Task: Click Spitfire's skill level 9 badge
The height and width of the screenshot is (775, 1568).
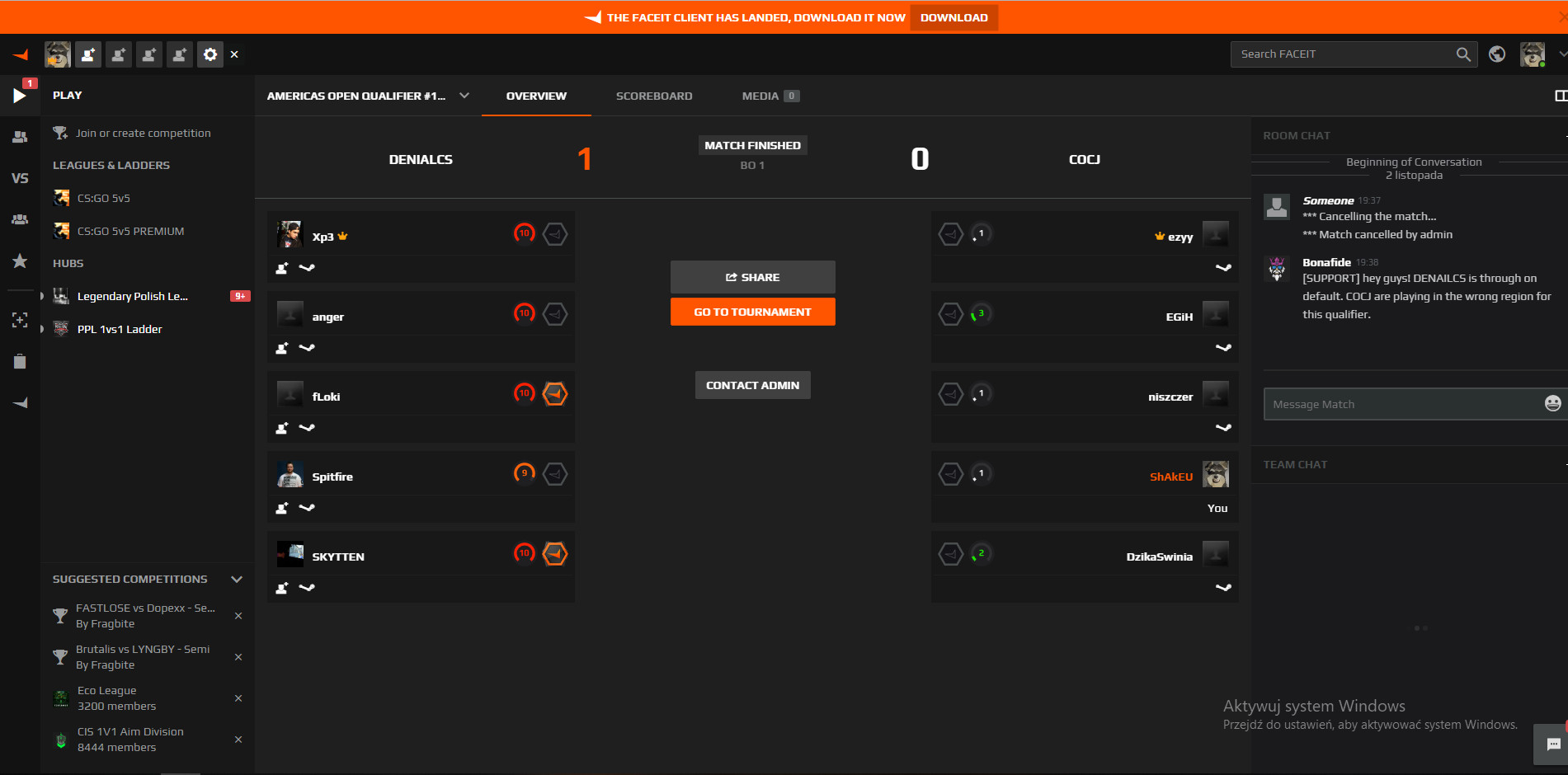Action: coord(525,474)
